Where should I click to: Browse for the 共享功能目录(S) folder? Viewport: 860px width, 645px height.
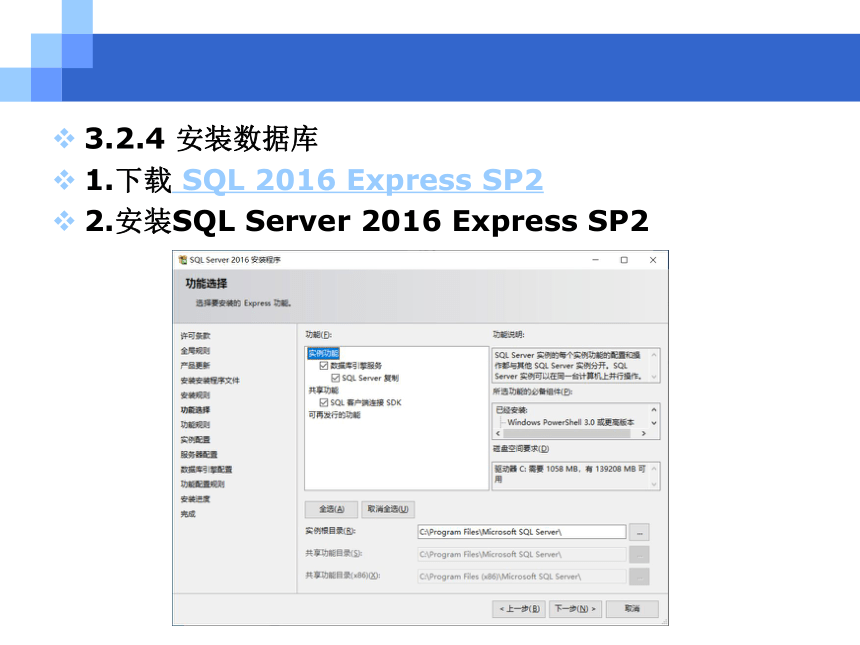[640, 555]
